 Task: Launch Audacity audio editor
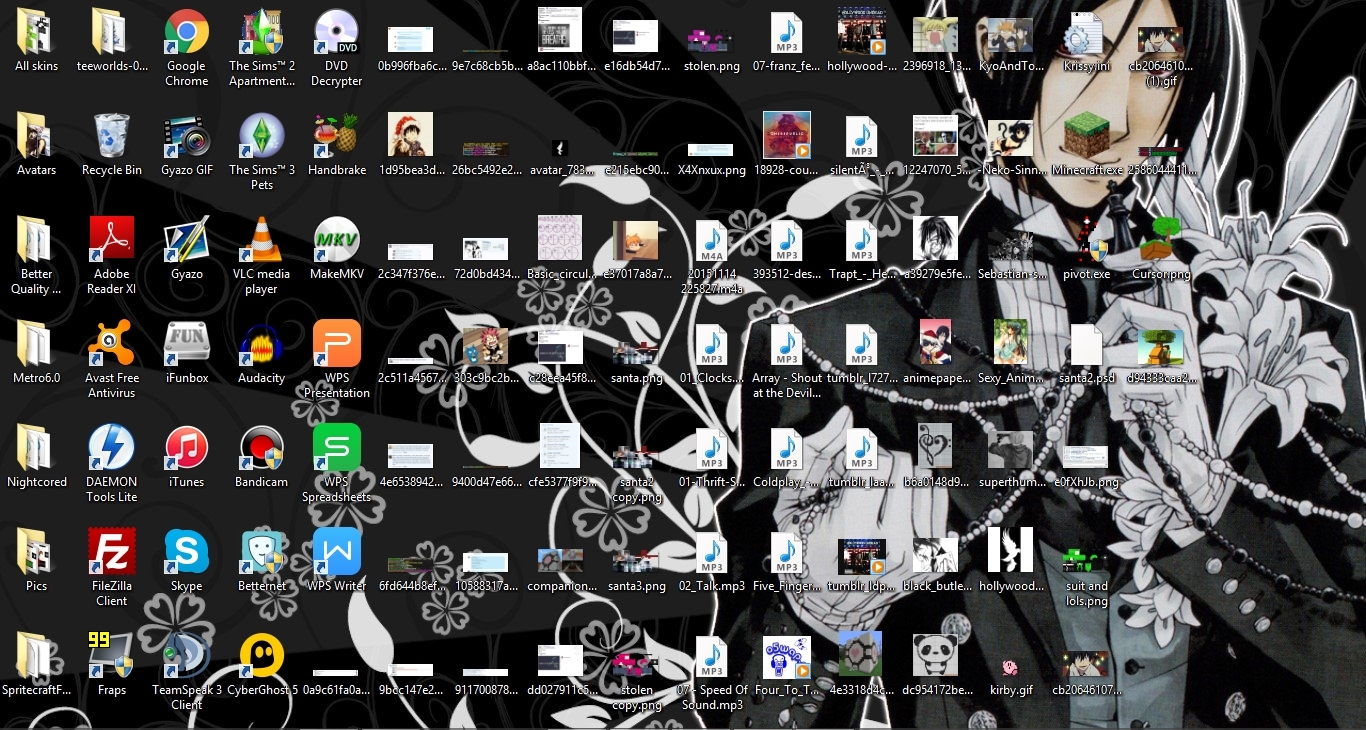[262, 345]
